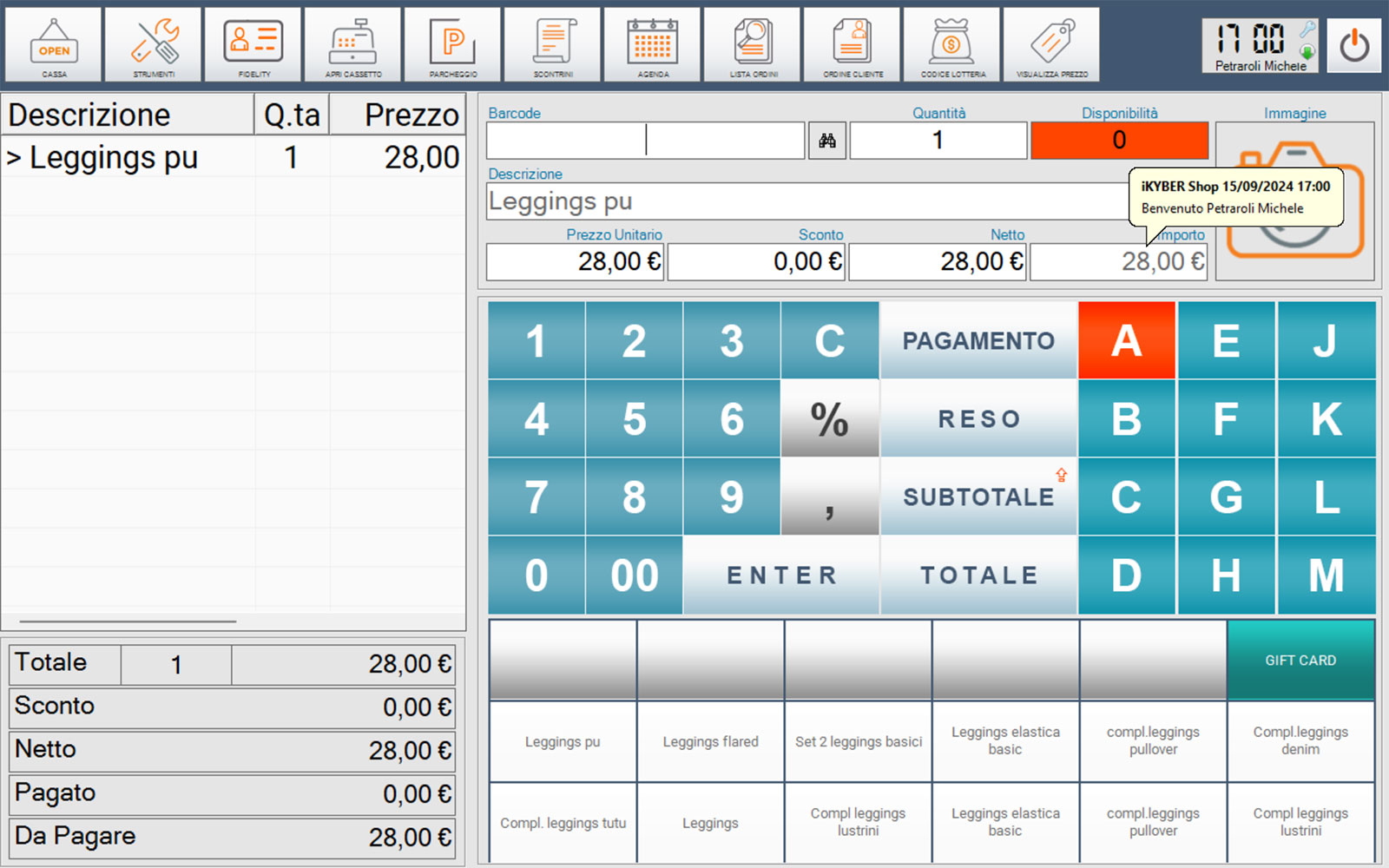Tap the keypad comma key

(x=830, y=496)
